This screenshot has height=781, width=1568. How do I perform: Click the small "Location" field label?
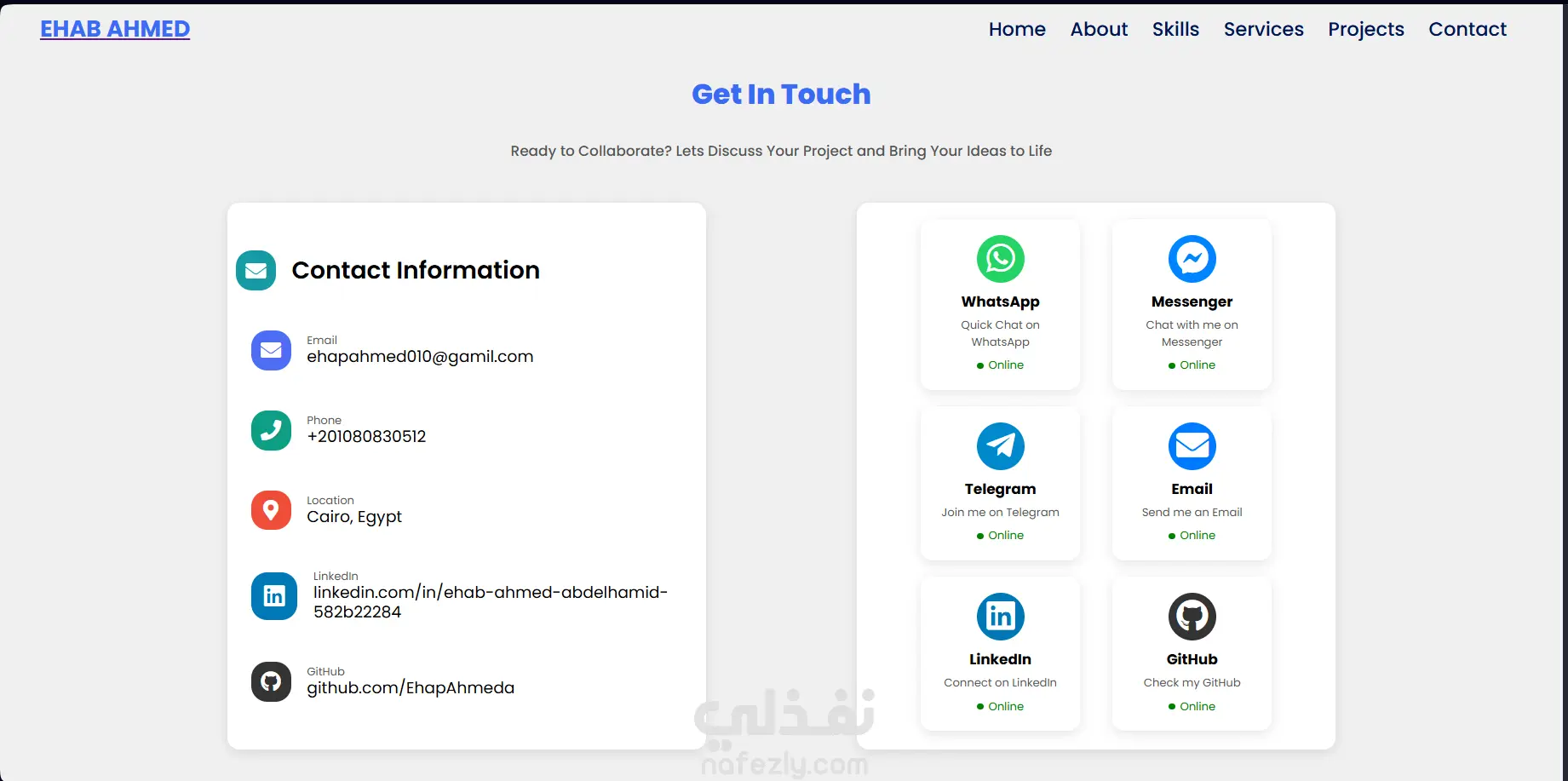click(x=330, y=500)
